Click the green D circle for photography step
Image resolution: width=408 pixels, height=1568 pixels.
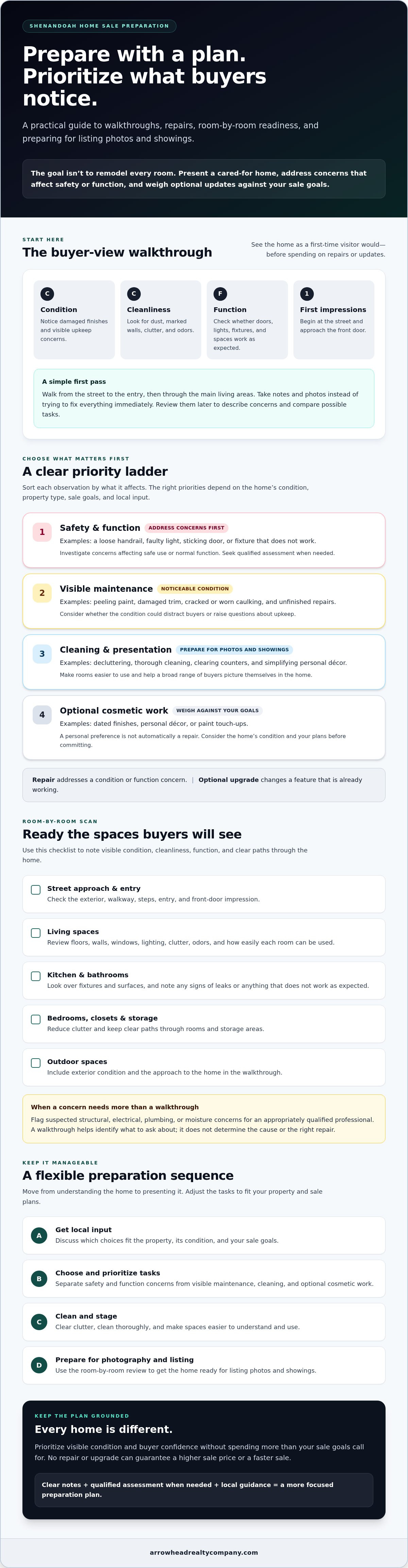[39, 1365]
